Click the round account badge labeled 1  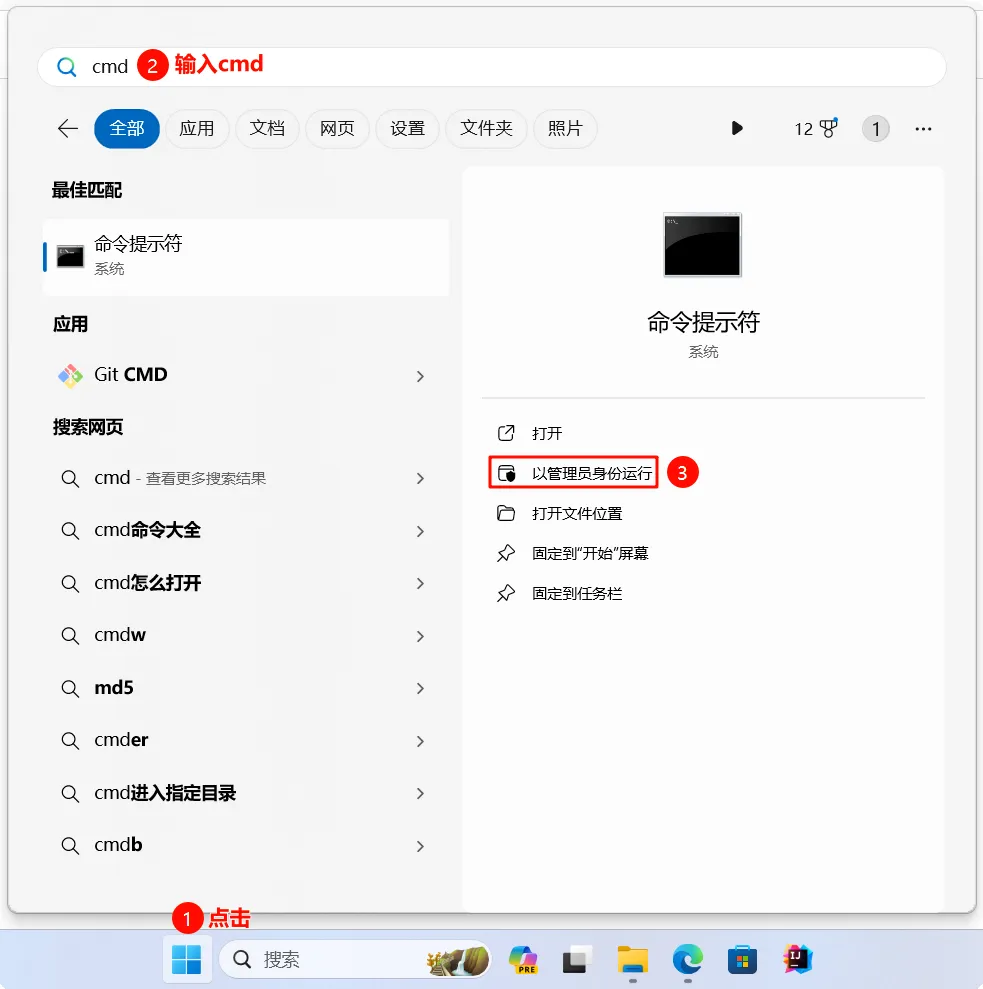click(x=876, y=129)
